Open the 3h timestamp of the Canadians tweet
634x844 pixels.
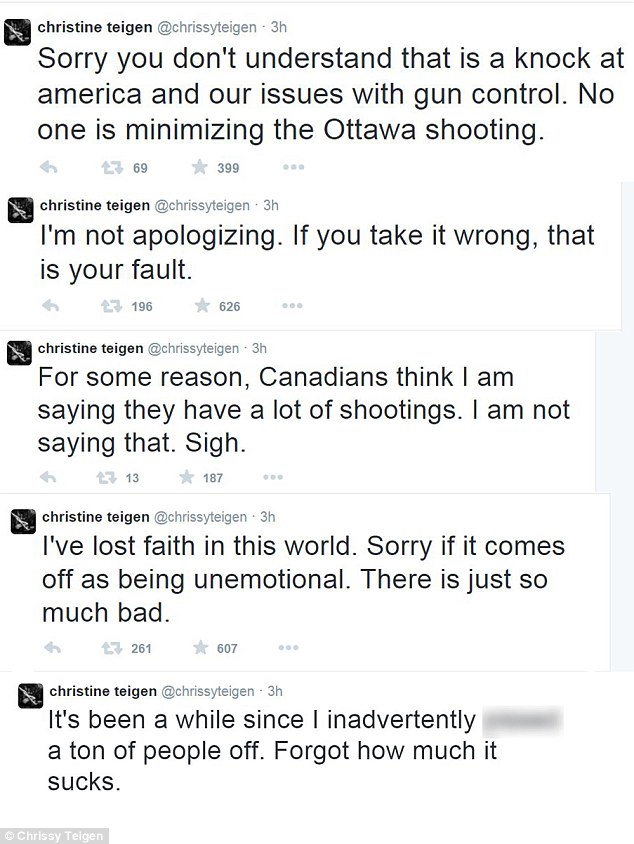[x=260, y=348]
